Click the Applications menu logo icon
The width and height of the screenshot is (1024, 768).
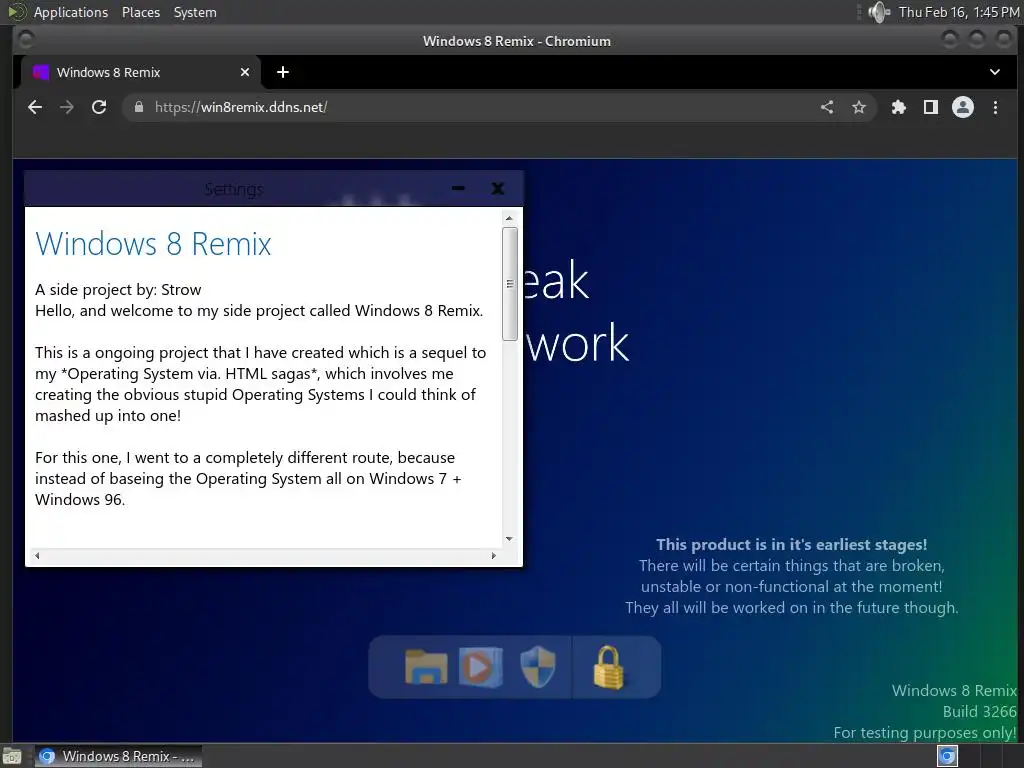pos(17,12)
